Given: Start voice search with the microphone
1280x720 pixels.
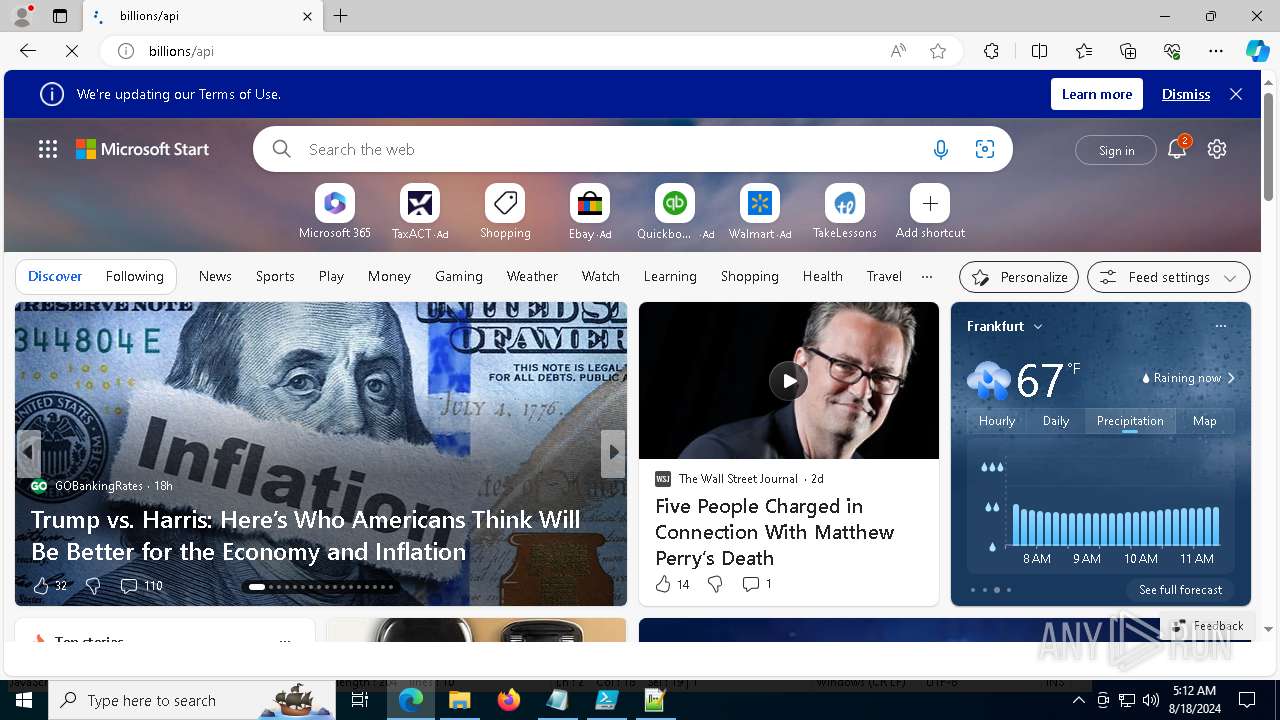Looking at the screenshot, I should coord(941,149).
